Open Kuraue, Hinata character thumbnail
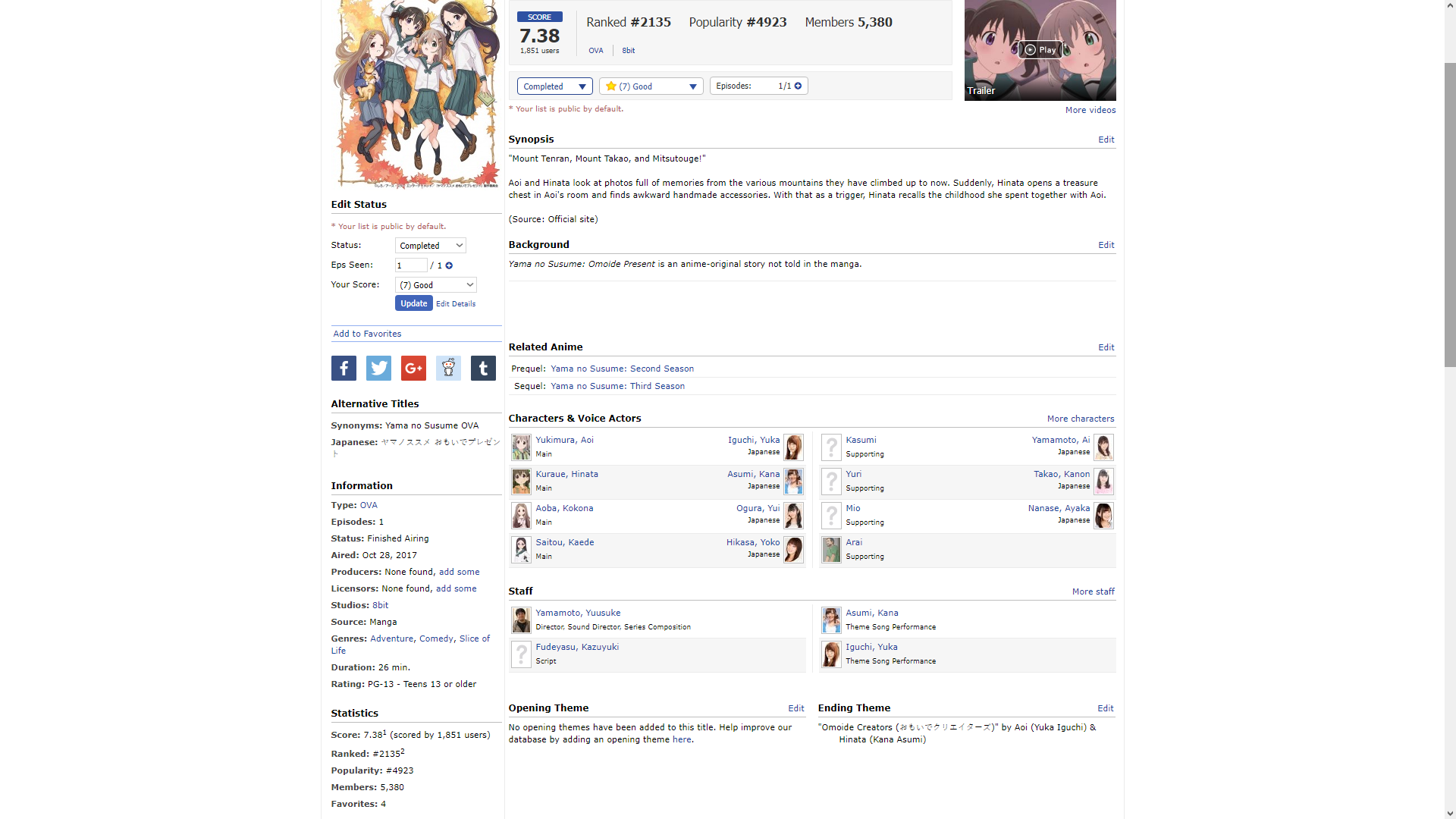The width and height of the screenshot is (1456, 819). point(521,482)
